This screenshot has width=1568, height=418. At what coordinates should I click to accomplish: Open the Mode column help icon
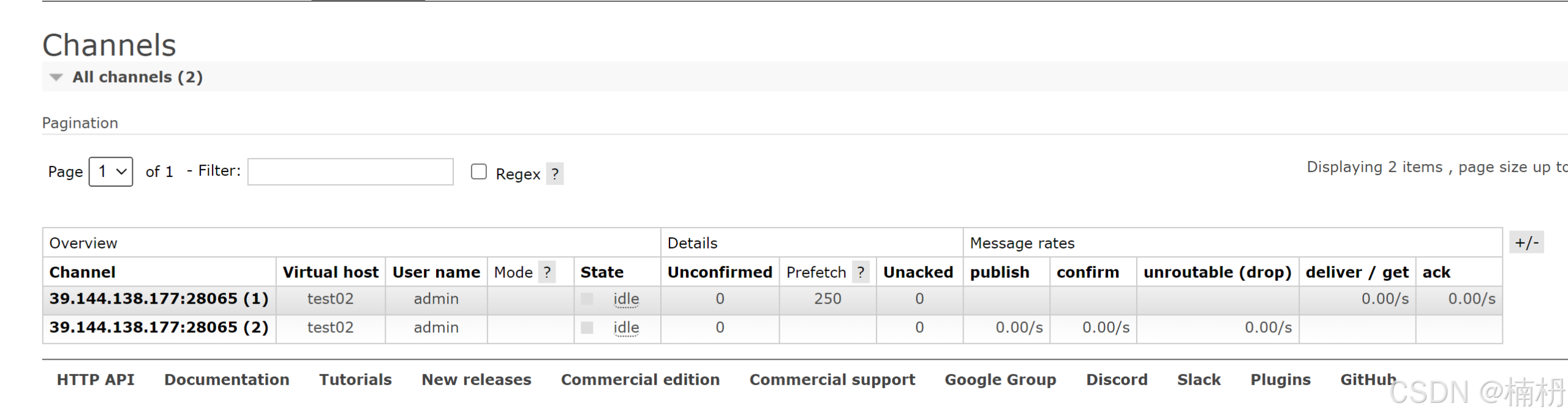(x=547, y=272)
